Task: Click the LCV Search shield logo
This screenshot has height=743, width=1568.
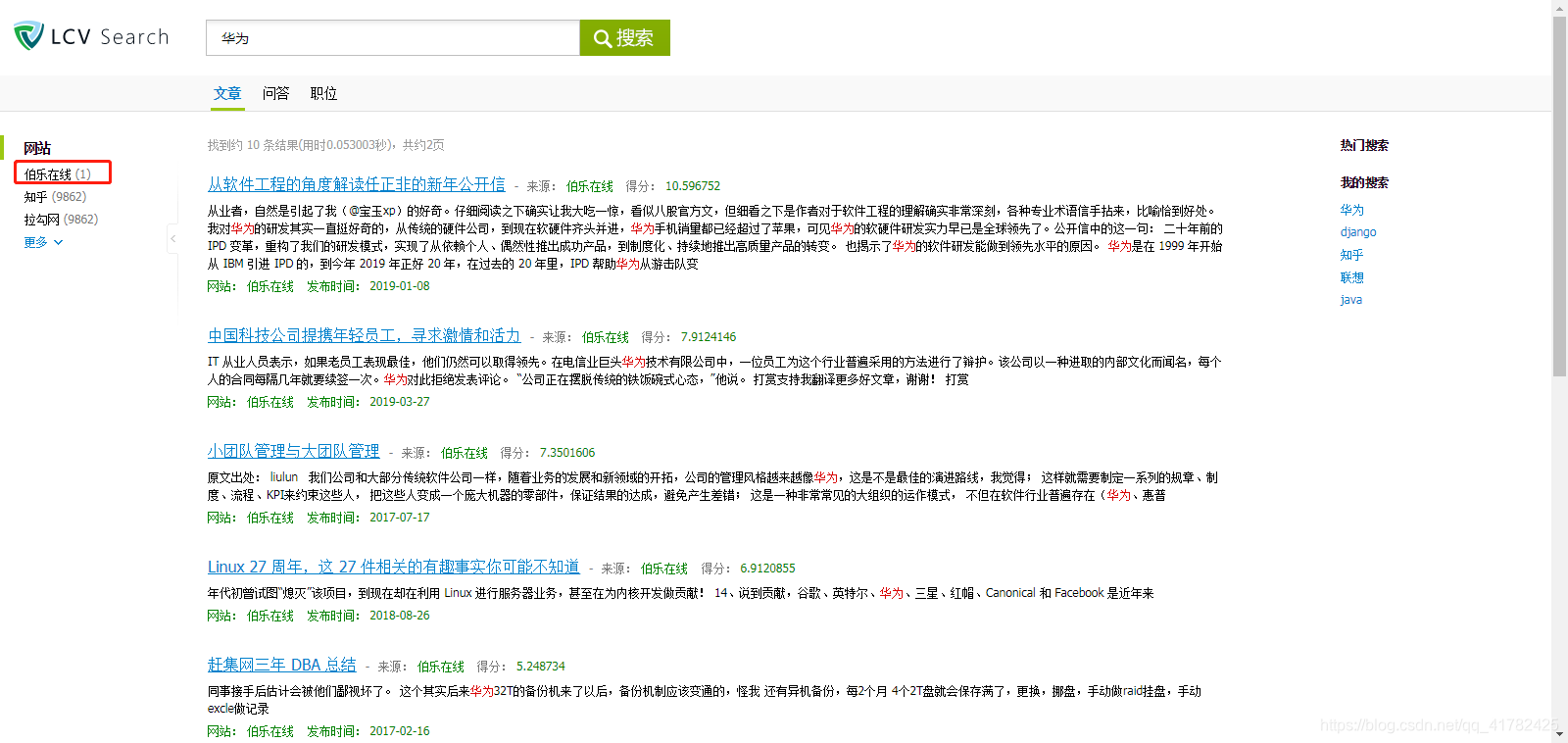Action: 29,36
